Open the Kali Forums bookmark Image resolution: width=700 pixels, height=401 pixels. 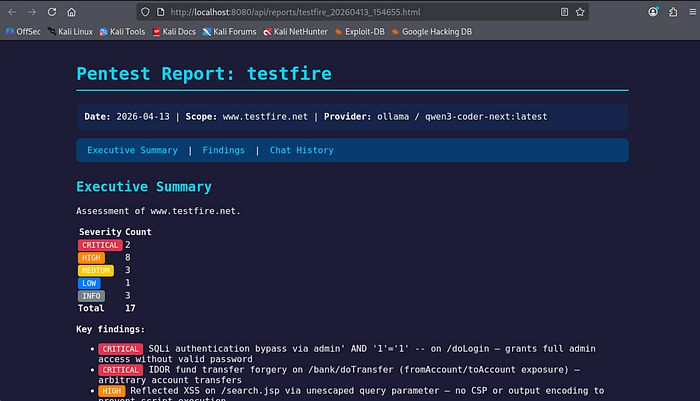tap(229, 32)
